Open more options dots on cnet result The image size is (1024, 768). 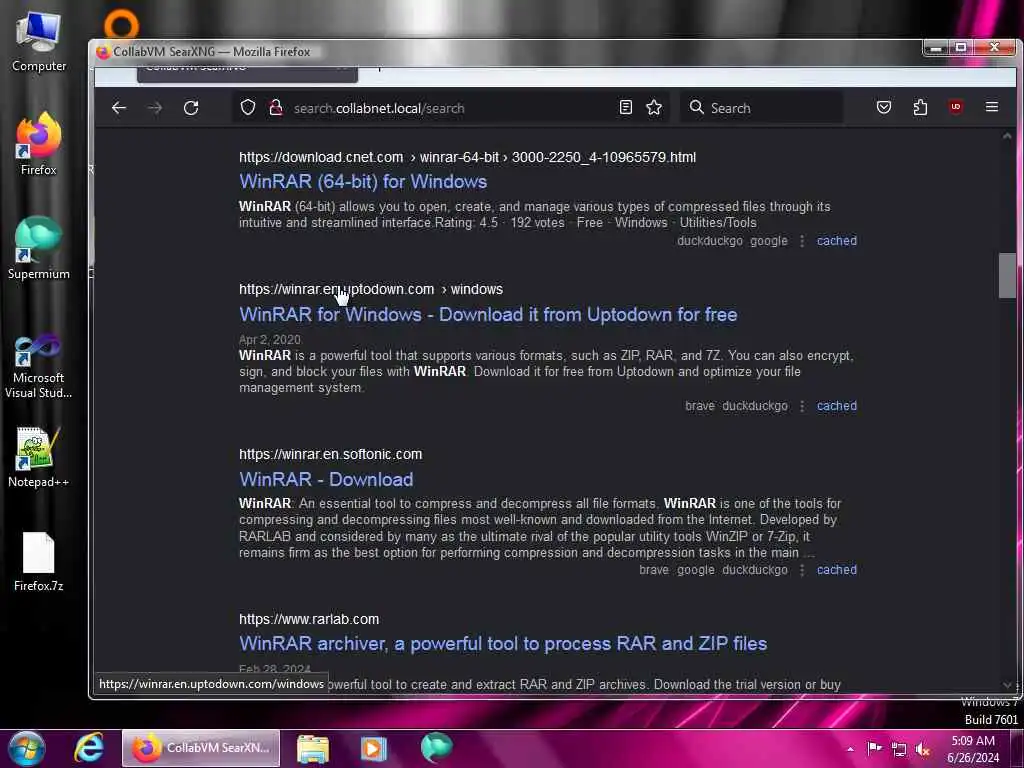click(x=802, y=241)
